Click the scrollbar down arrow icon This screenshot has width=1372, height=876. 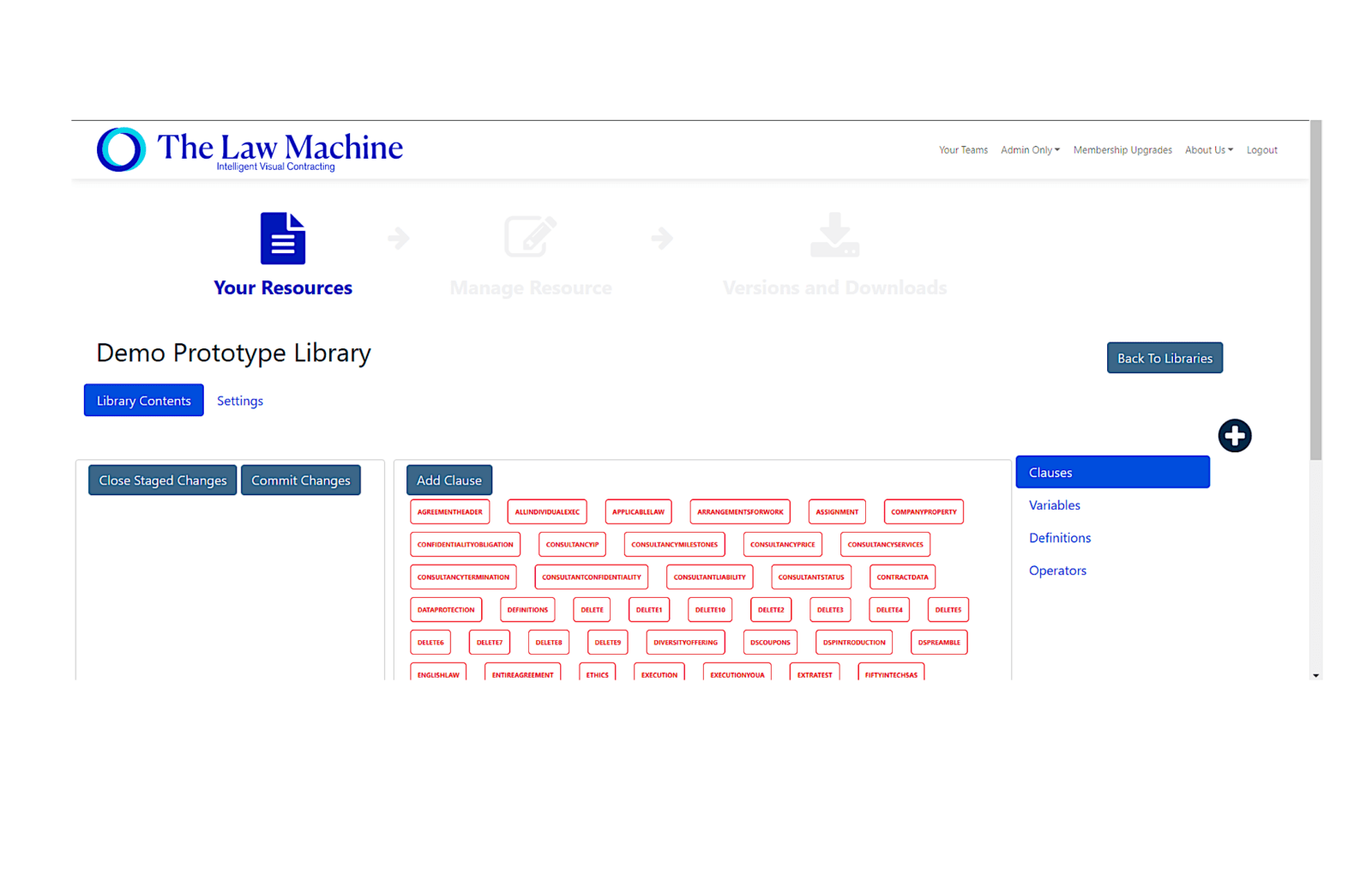1315,676
